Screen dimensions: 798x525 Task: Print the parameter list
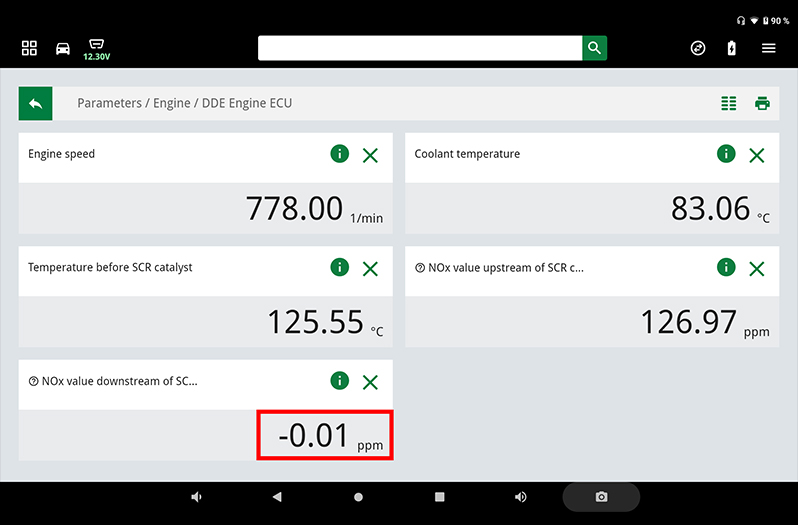[x=762, y=103]
